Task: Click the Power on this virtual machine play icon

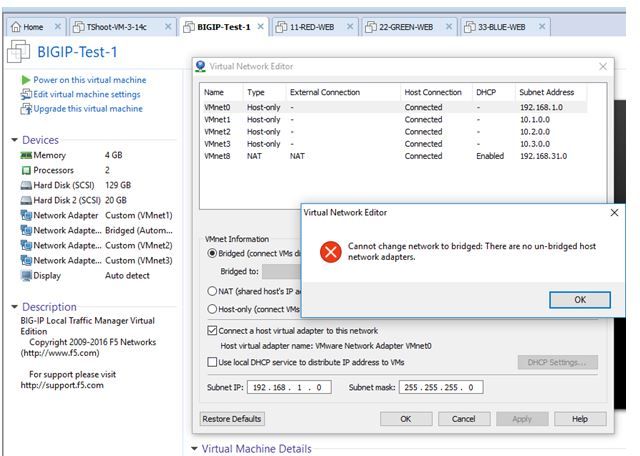Action: pos(26,80)
